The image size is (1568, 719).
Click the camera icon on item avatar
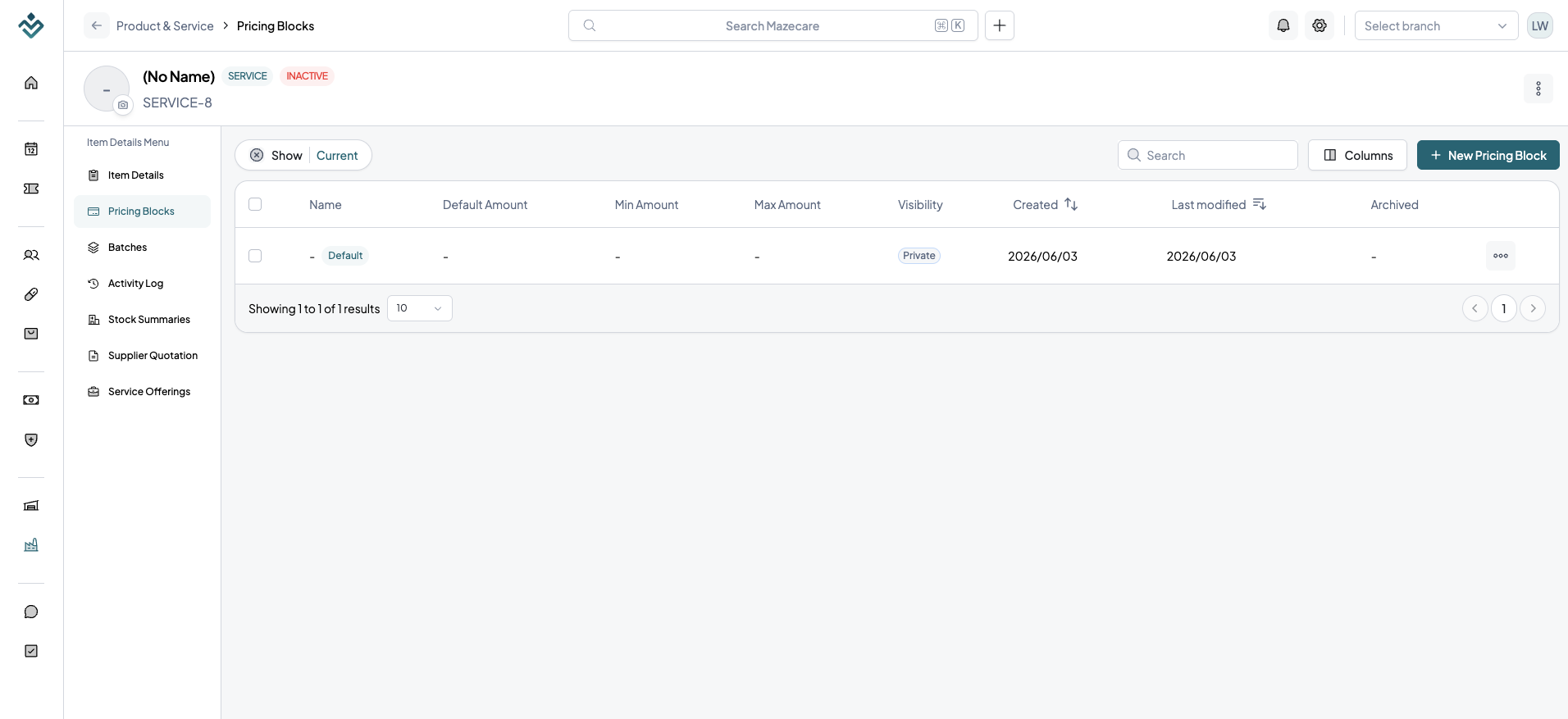click(x=123, y=105)
